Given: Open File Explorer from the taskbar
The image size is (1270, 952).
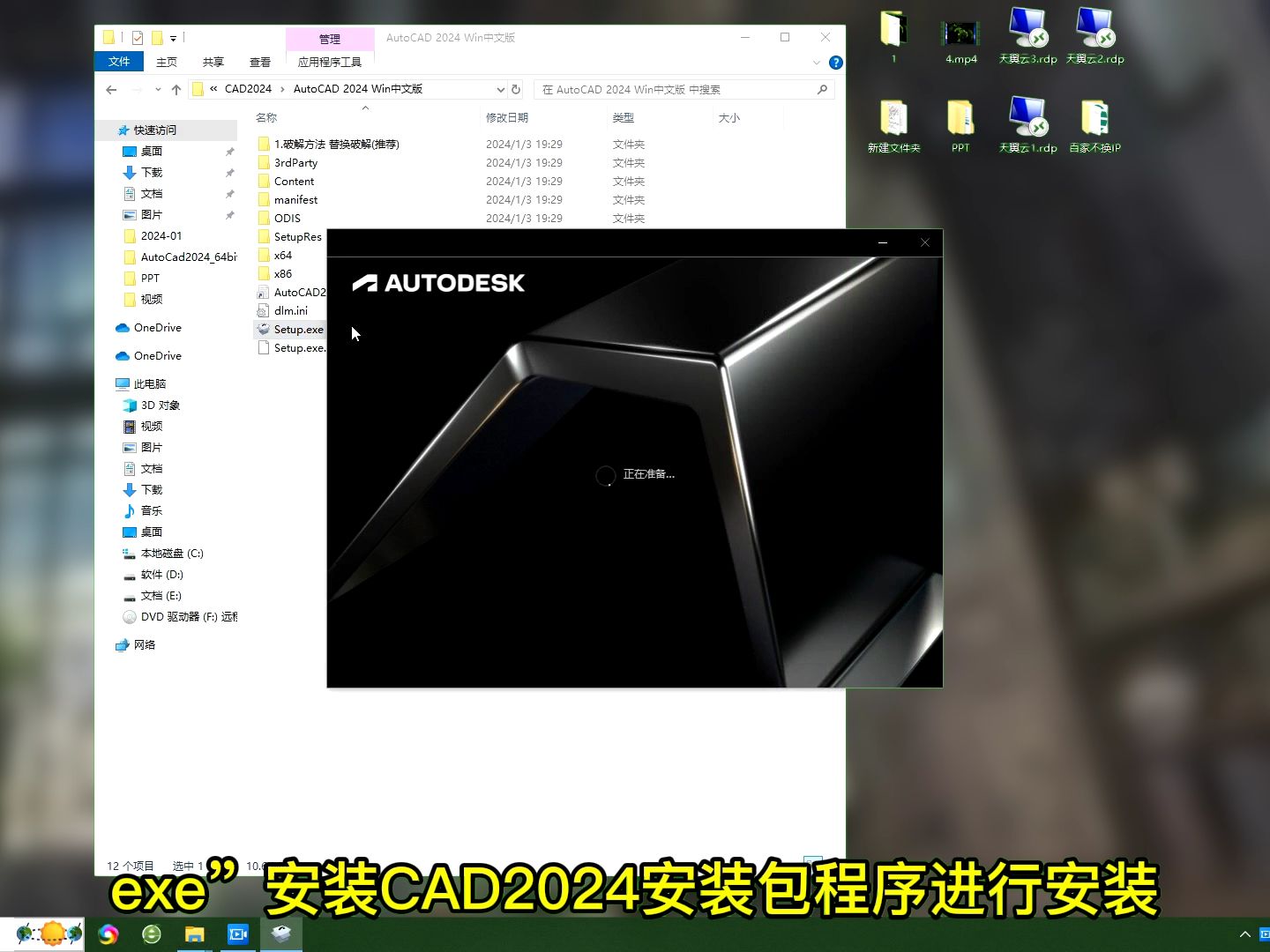Looking at the screenshot, I should (195, 934).
